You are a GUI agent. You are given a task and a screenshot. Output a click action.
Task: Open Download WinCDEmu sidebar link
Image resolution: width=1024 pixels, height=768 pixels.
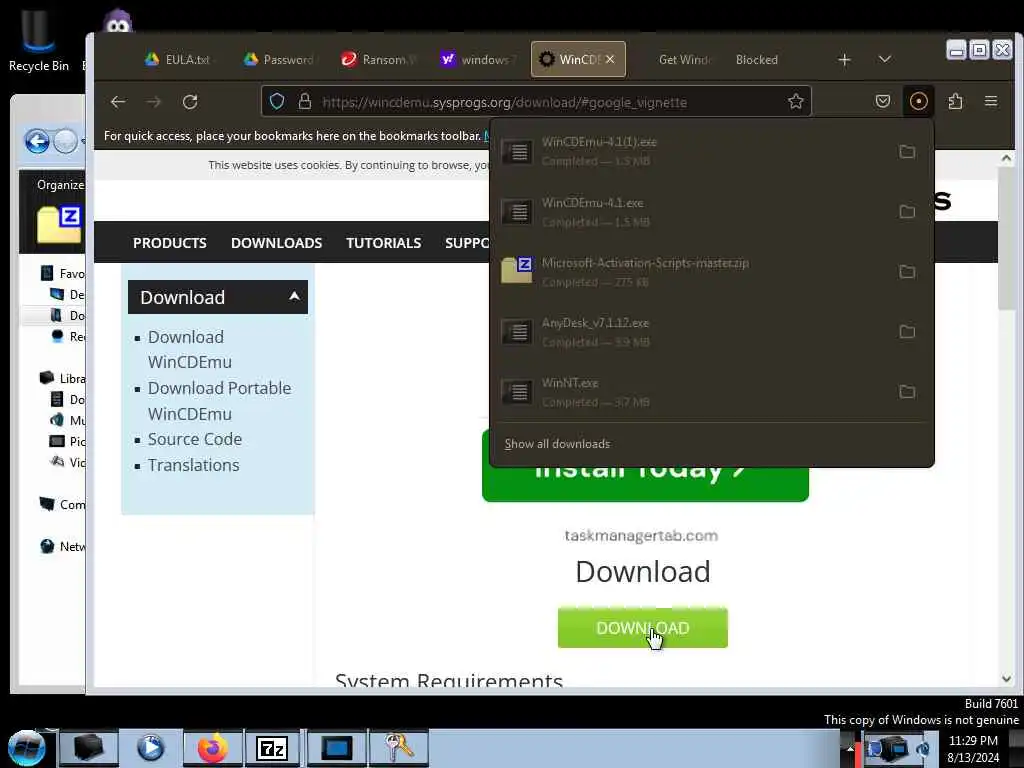tap(189, 349)
